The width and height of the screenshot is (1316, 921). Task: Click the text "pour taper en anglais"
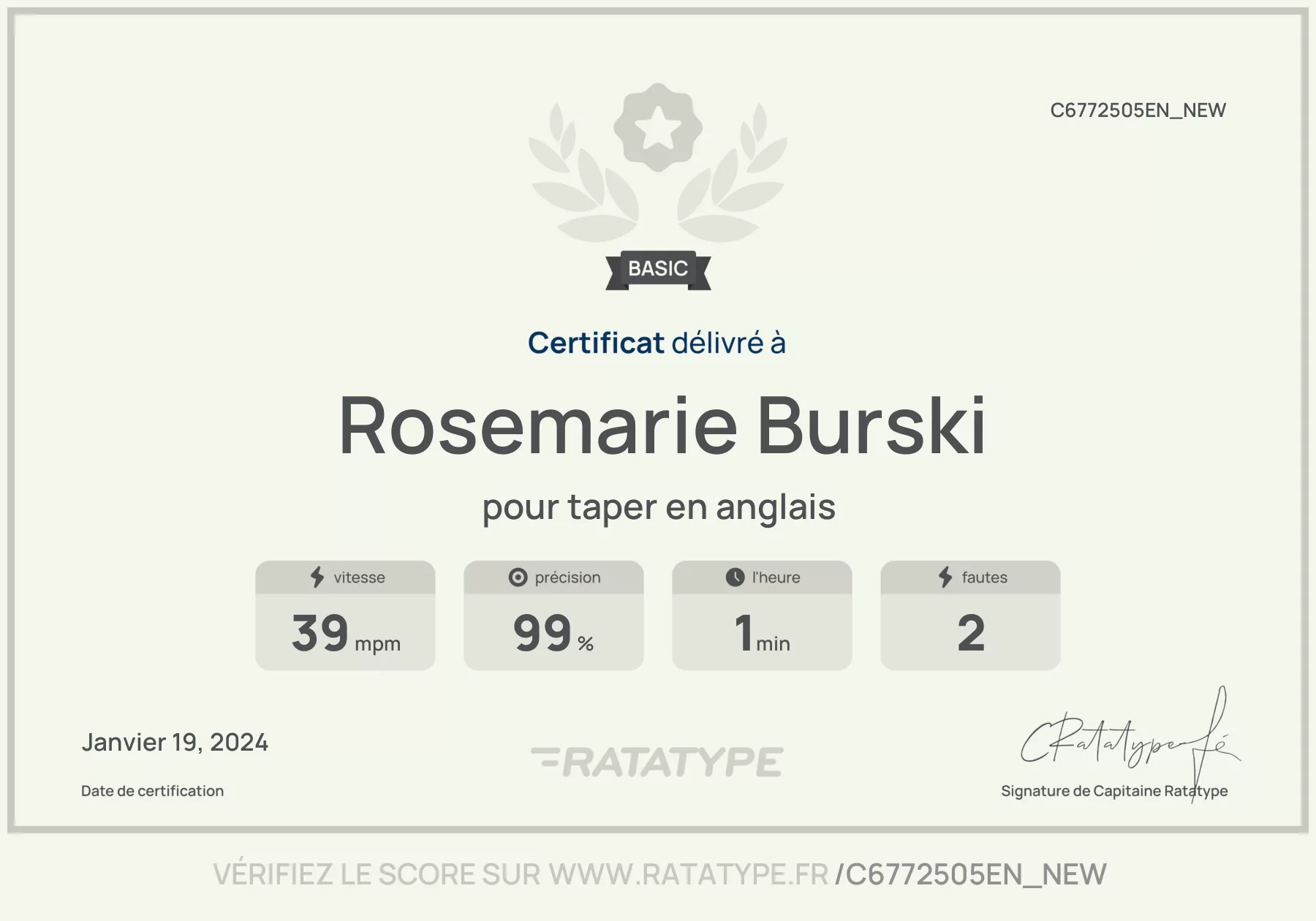coord(659,507)
